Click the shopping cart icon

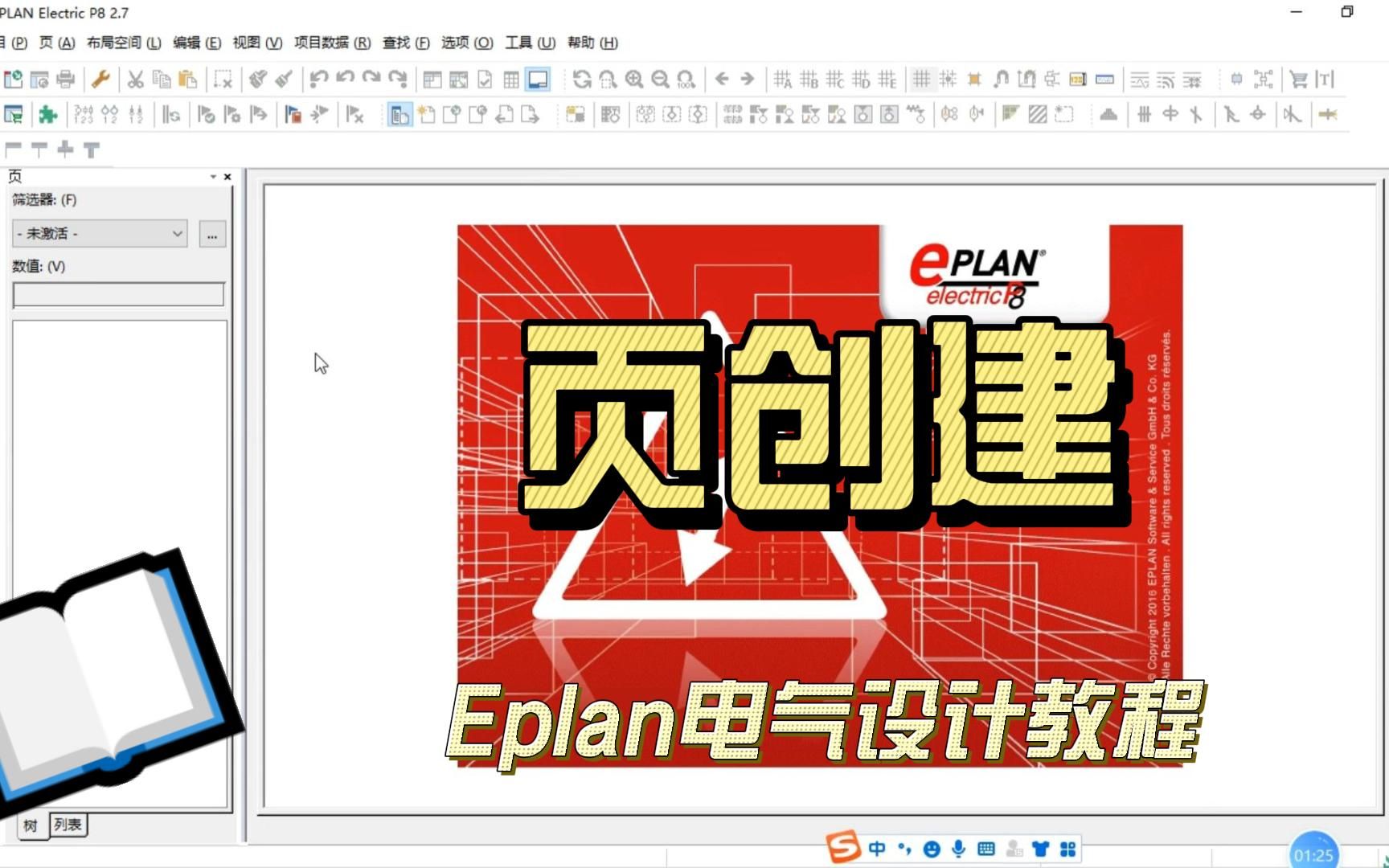pyautogui.click(x=1298, y=79)
